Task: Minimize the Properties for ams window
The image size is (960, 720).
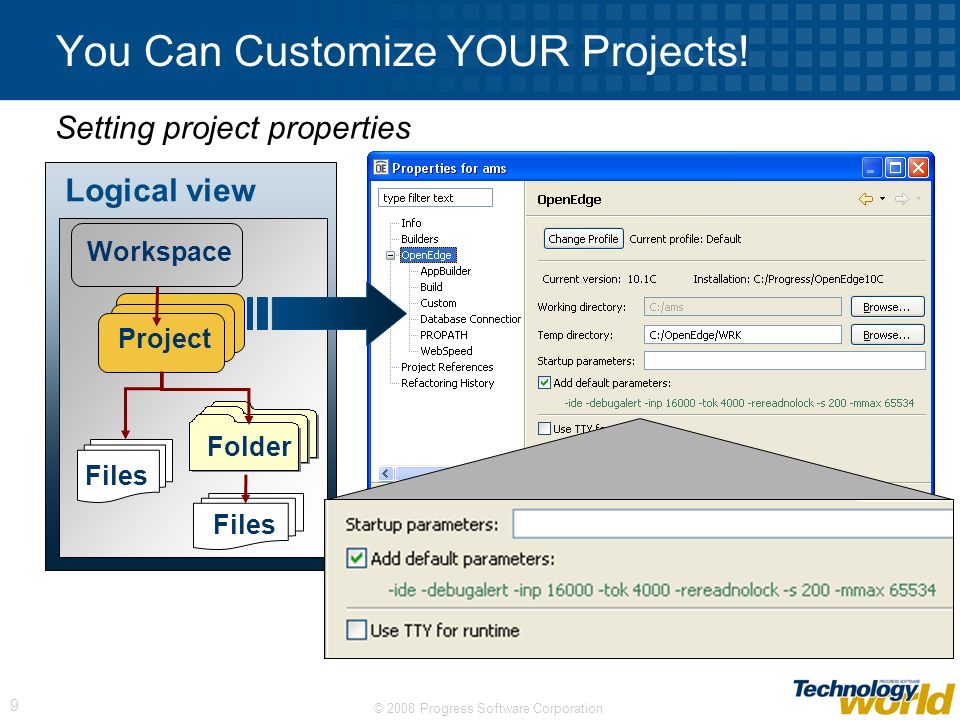Action: point(872,167)
